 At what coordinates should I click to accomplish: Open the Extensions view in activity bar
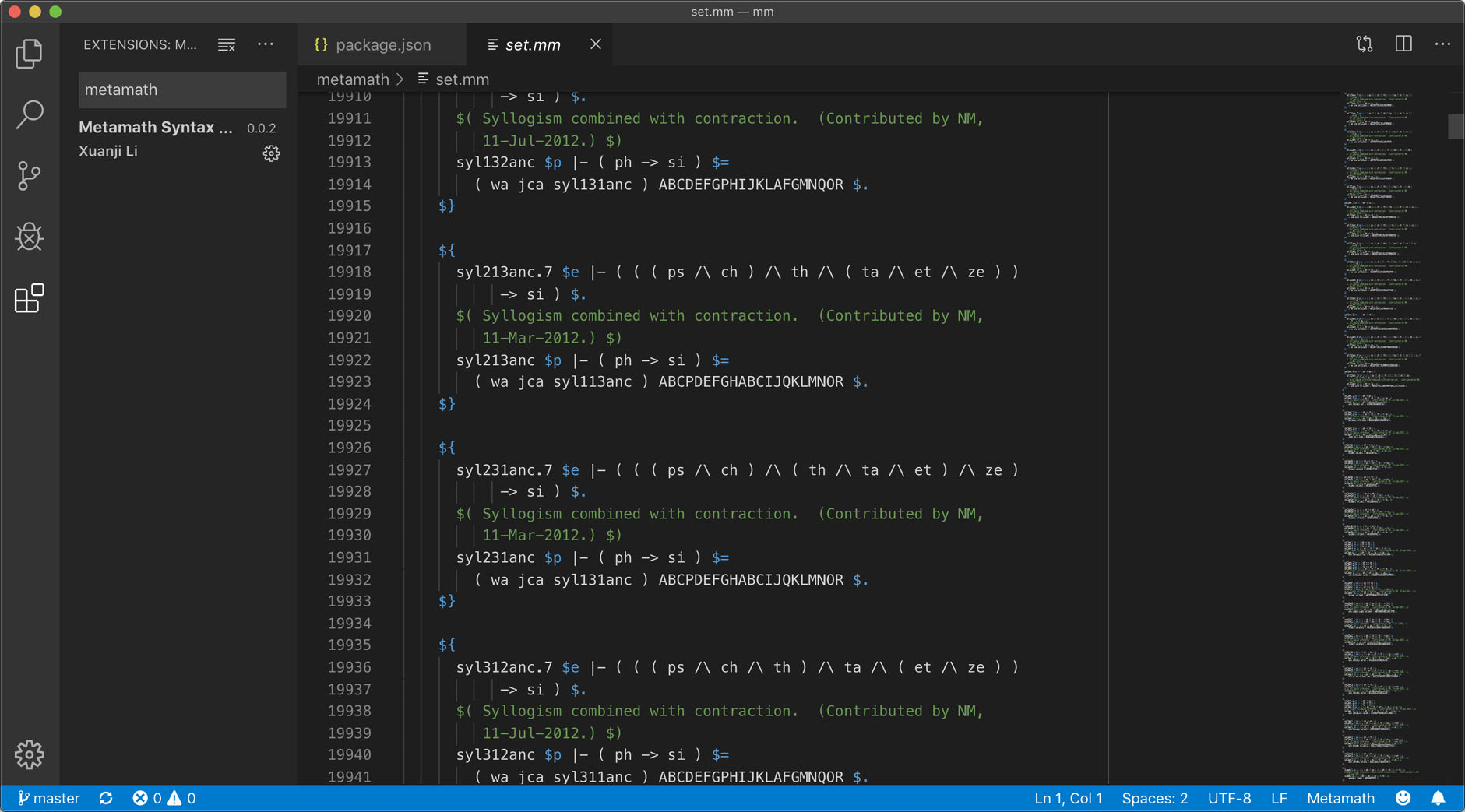[29, 298]
